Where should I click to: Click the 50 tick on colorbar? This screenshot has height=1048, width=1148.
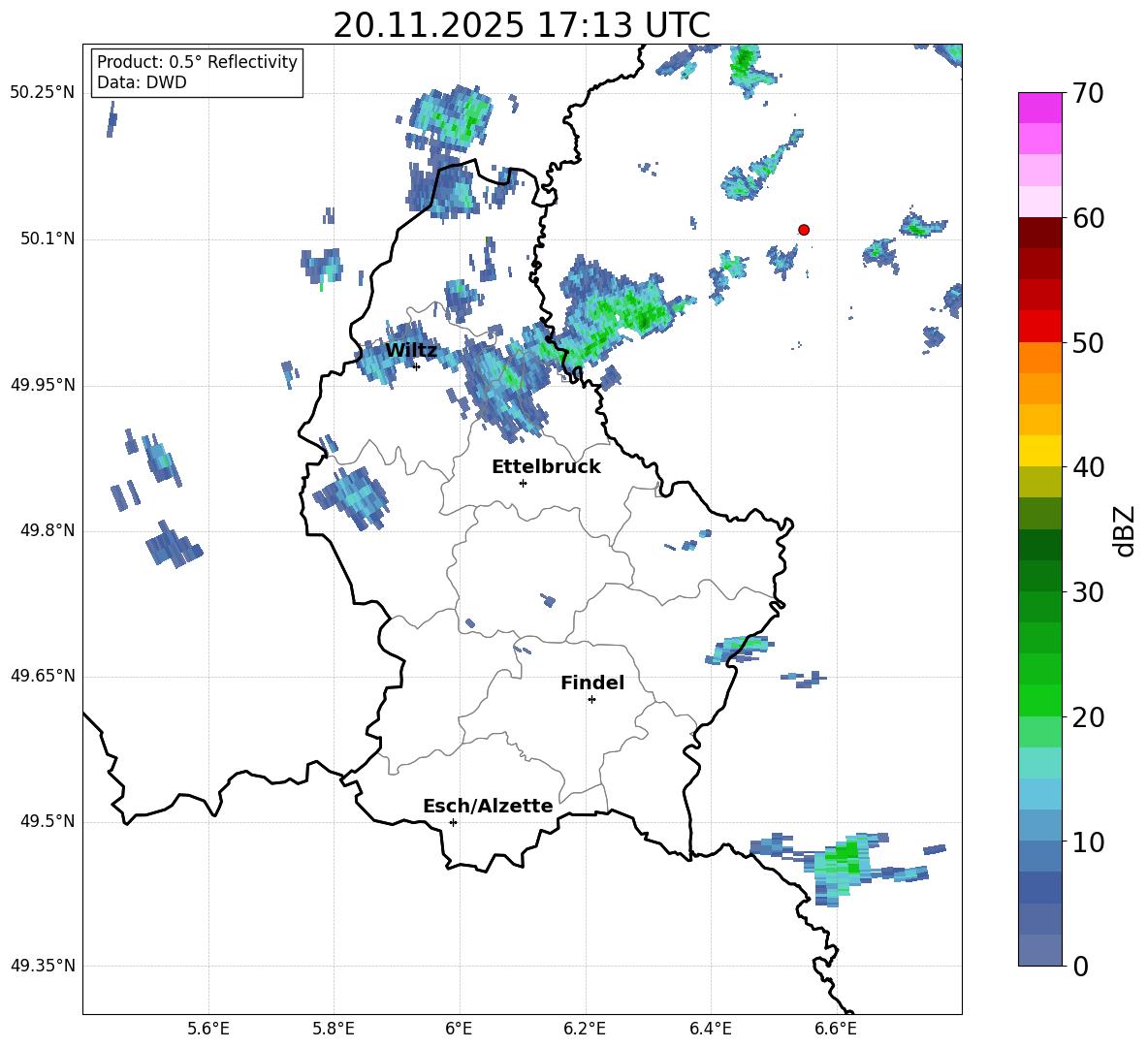tap(1088, 343)
